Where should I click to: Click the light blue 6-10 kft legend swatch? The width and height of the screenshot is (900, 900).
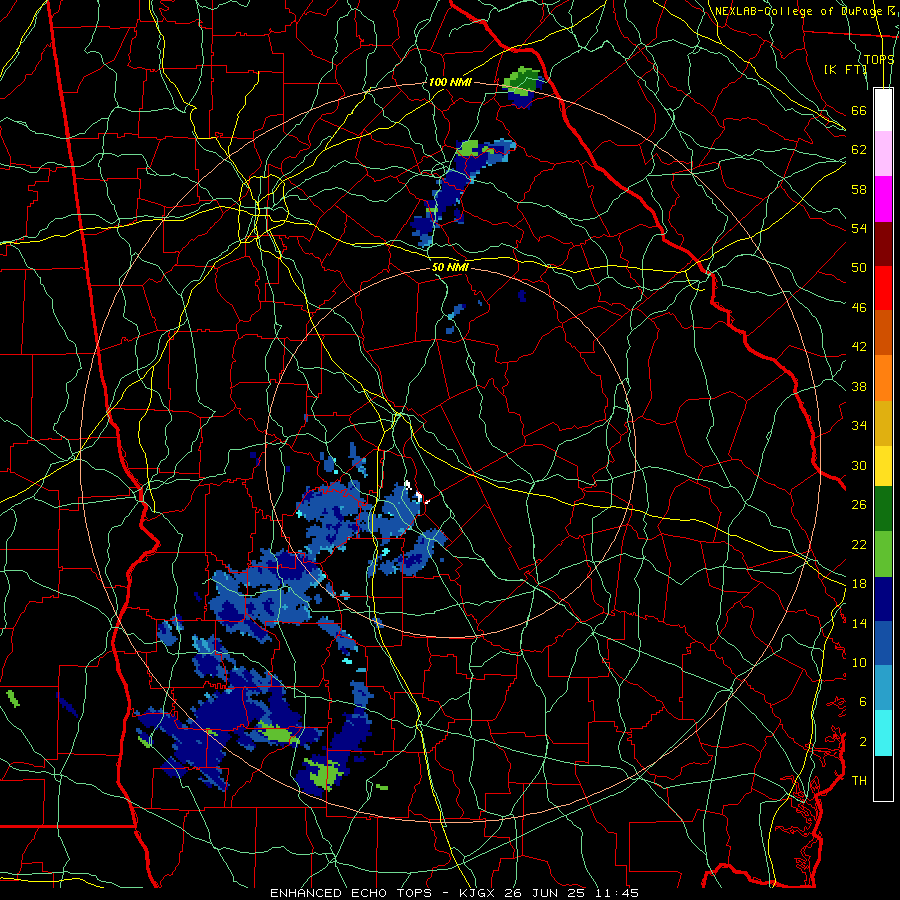883,688
